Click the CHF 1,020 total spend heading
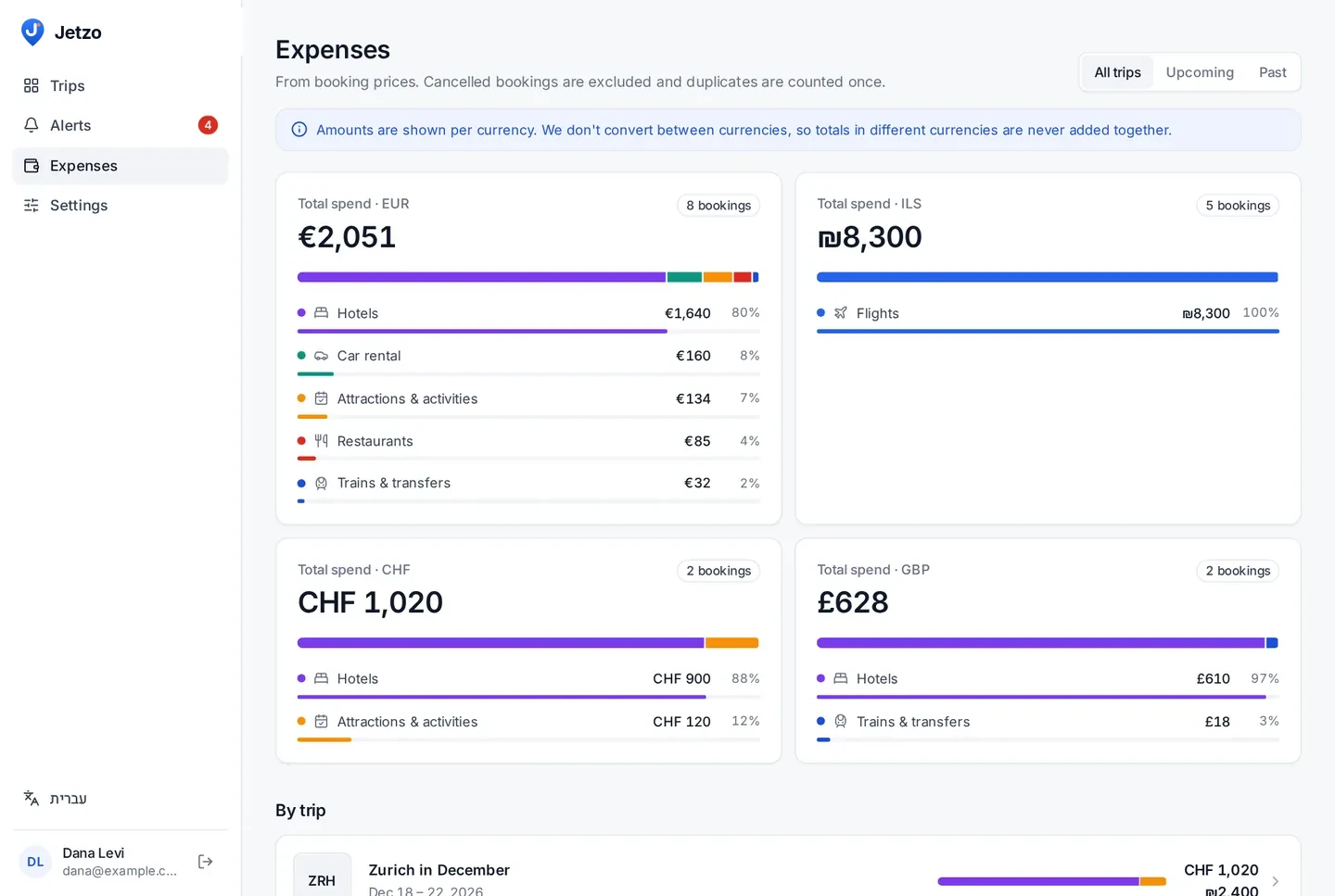Image resolution: width=1335 pixels, height=896 pixels. 370,602
